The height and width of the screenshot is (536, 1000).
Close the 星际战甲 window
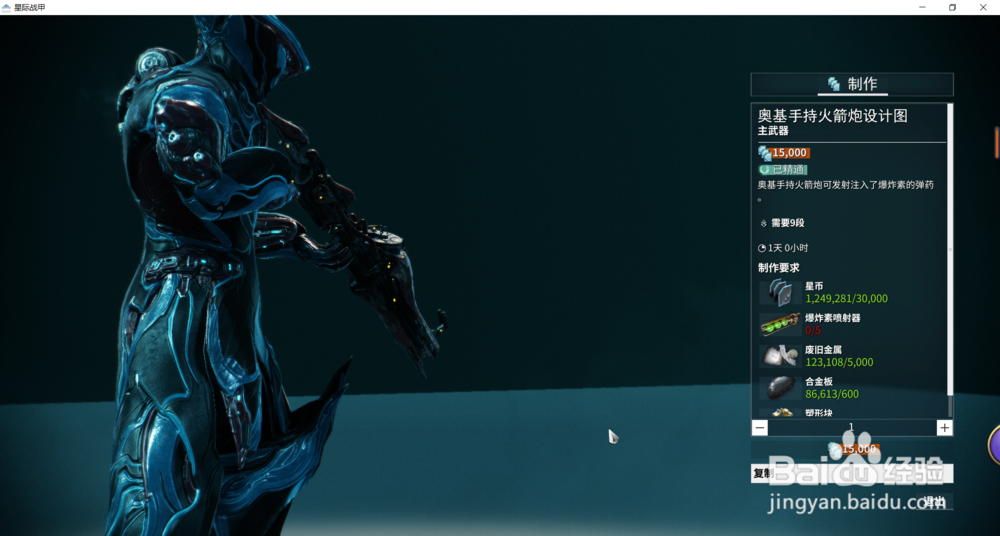(x=983, y=8)
